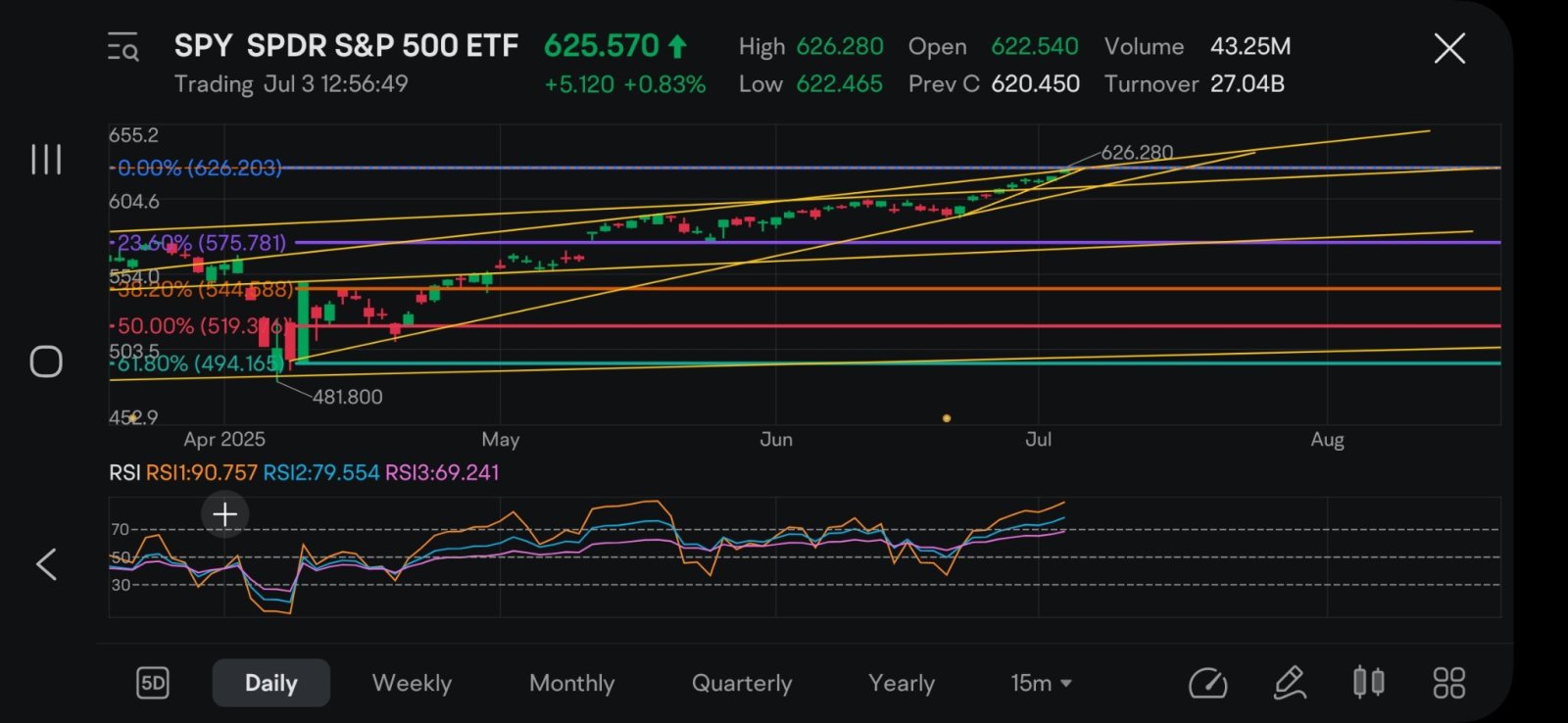The image size is (1568, 723).
Task: Open candlestick chart type settings
Action: click(x=1368, y=682)
